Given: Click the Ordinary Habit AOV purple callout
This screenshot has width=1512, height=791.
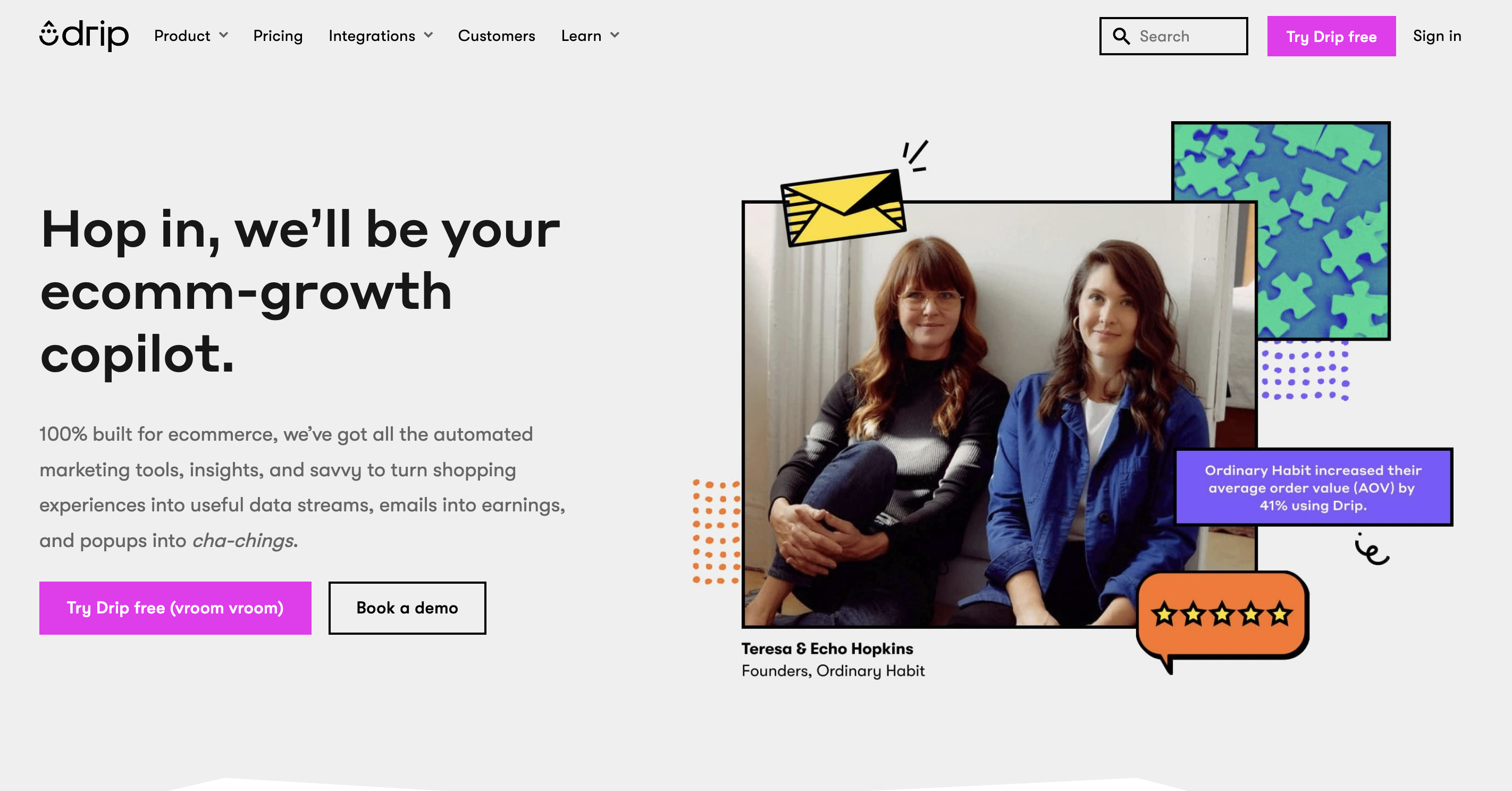Looking at the screenshot, I should 1313,487.
